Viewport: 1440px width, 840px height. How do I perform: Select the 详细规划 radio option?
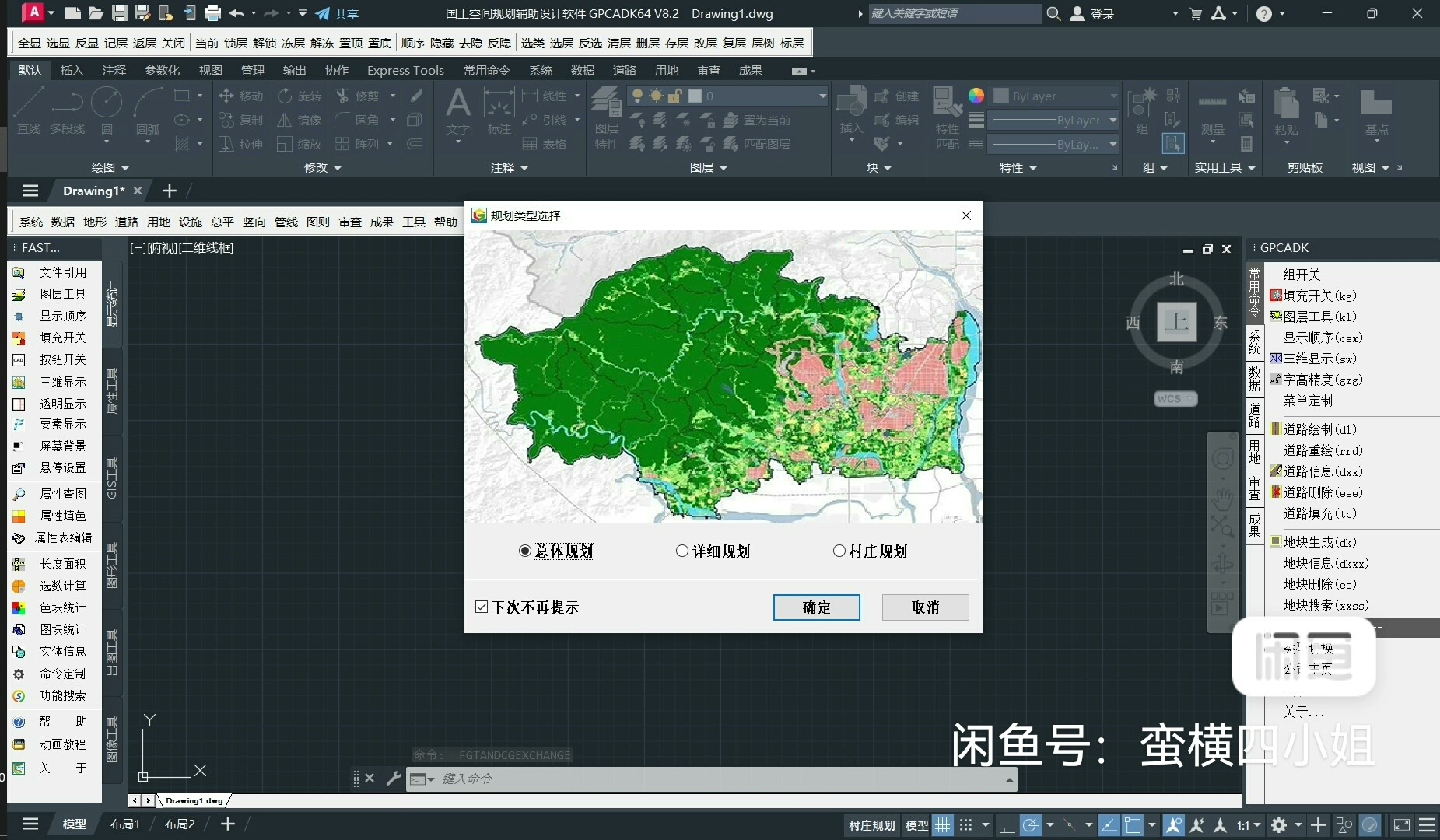(682, 551)
